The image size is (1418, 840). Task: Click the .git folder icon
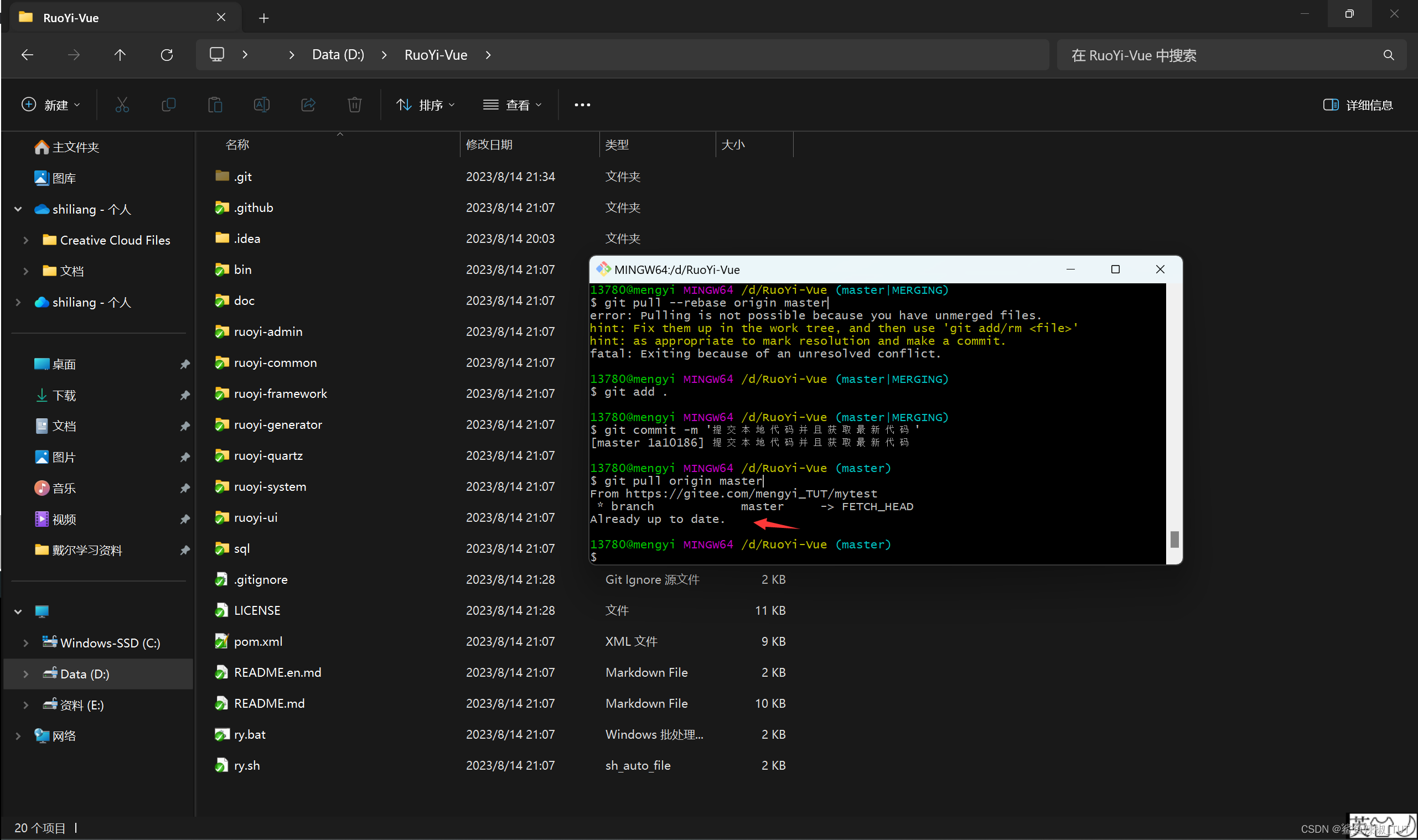pyautogui.click(x=221, y=176)
